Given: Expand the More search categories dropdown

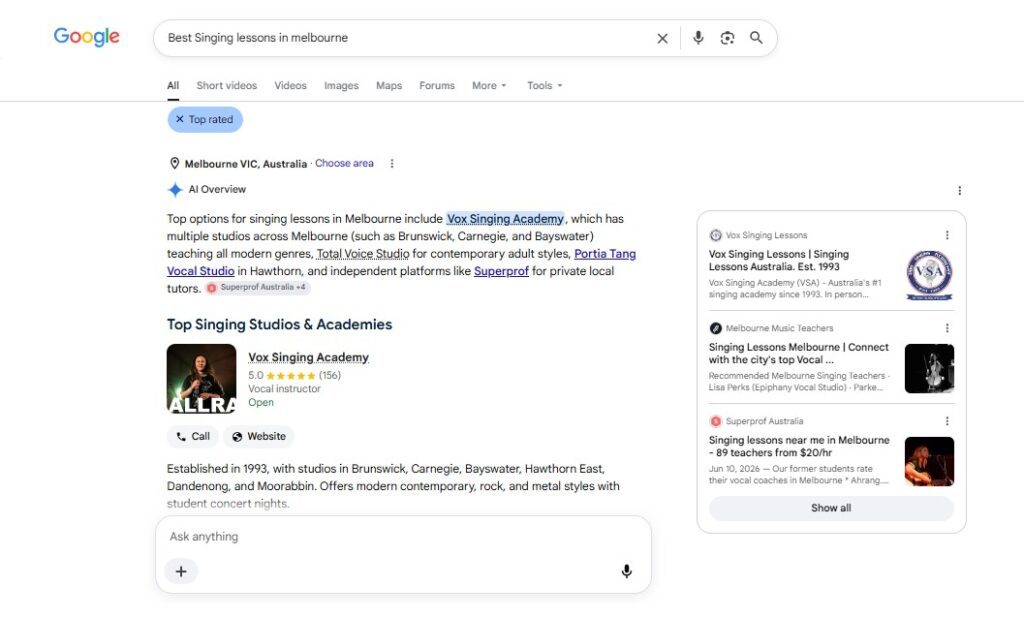Looking at the screenshot, I should coord(488,86).
